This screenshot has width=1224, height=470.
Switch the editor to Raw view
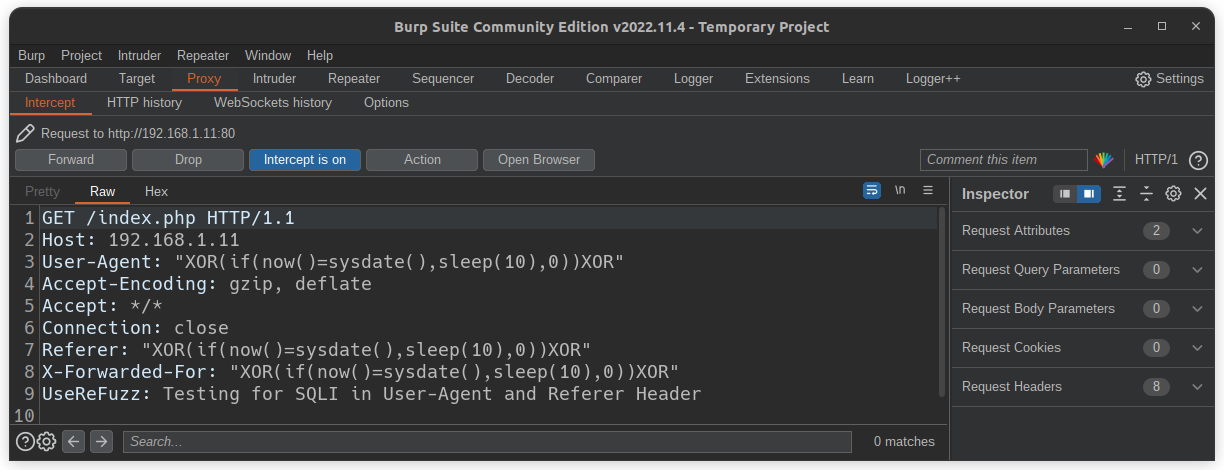click(102, 191)
